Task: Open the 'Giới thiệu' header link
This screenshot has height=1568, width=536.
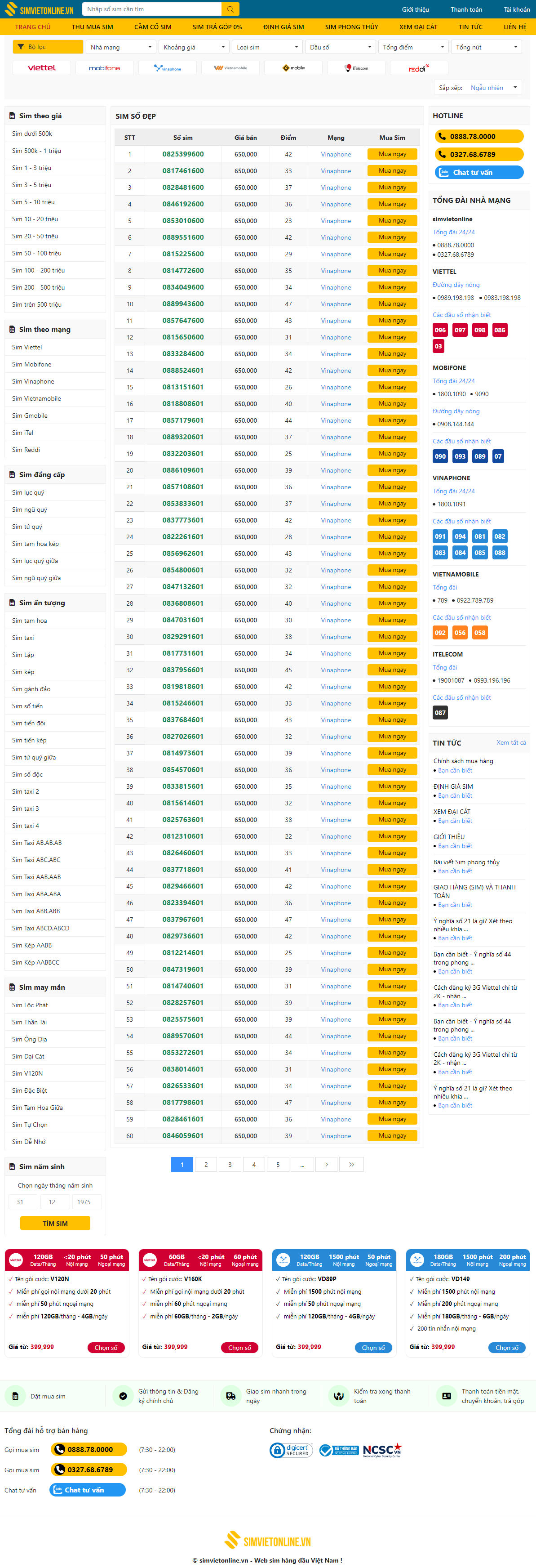Action: click(x=415, y=9)
